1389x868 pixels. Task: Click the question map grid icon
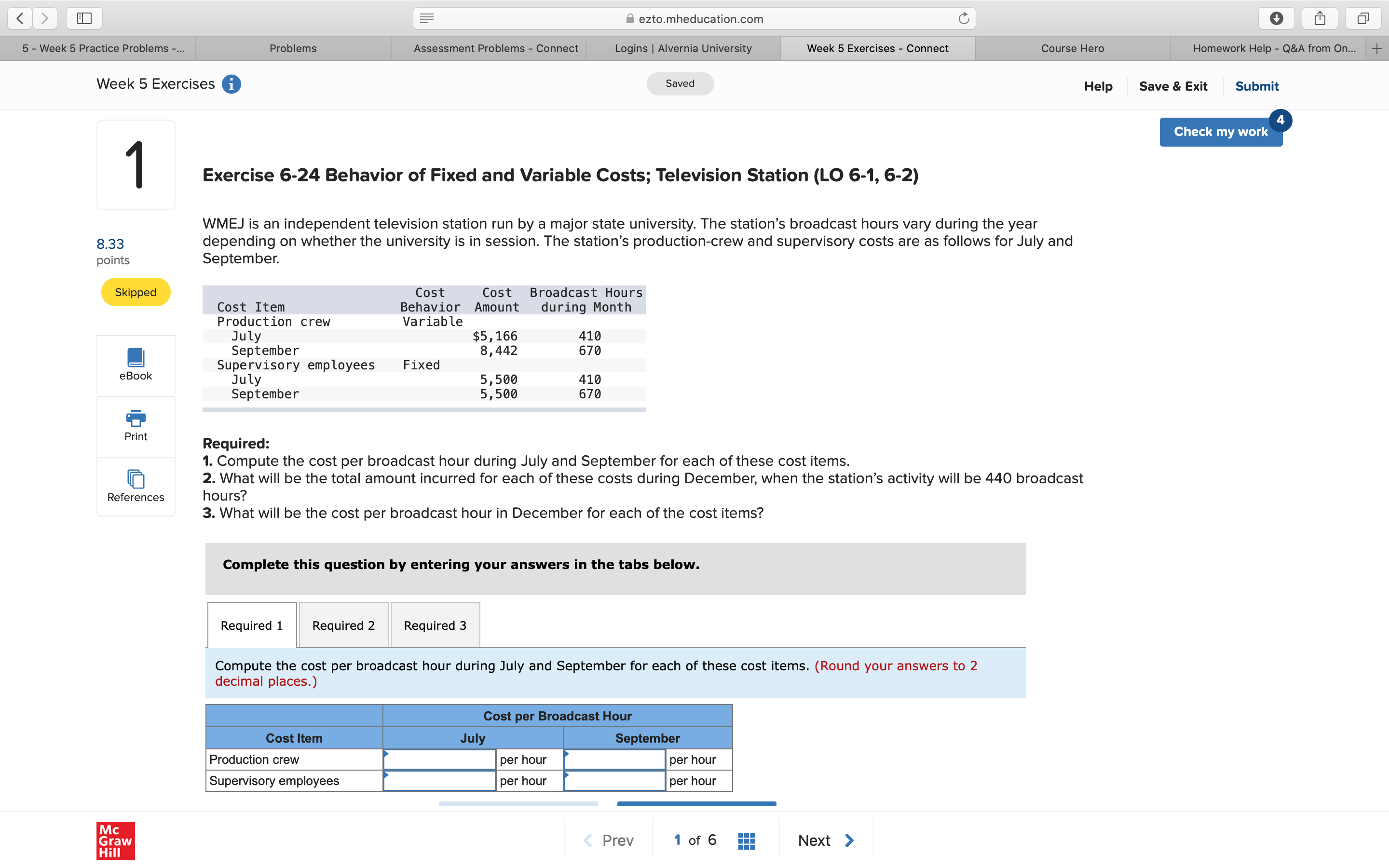(x=746, y=840)
